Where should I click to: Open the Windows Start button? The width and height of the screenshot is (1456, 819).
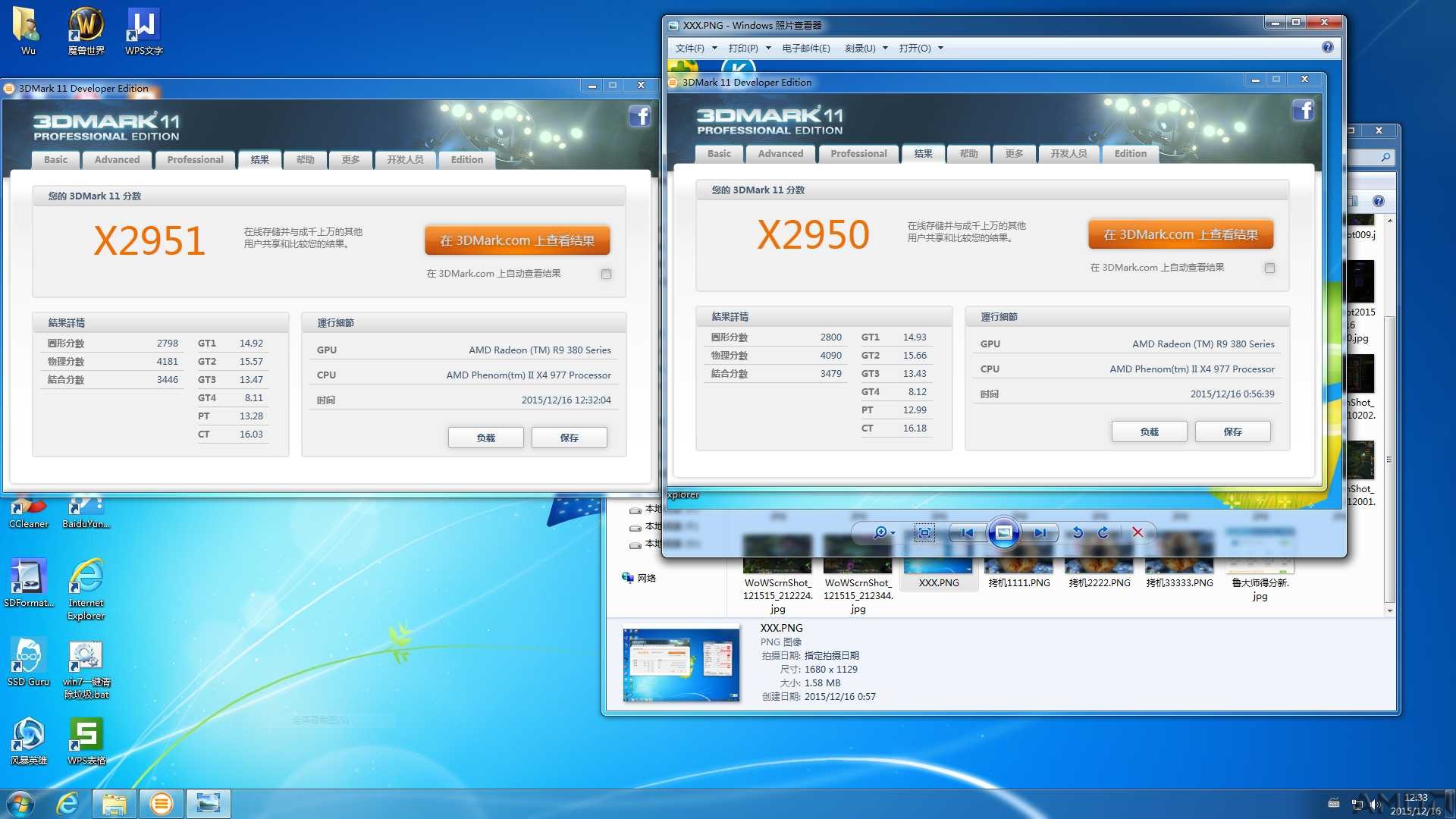tap(20, 804)
